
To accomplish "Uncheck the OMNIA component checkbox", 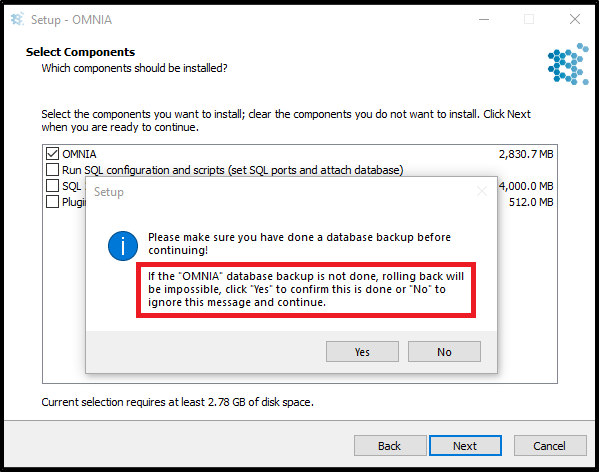I will 52,154.
